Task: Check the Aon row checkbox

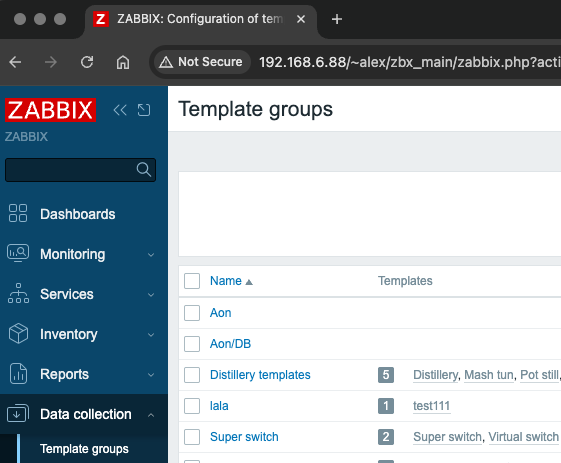Action: (192, 313)
